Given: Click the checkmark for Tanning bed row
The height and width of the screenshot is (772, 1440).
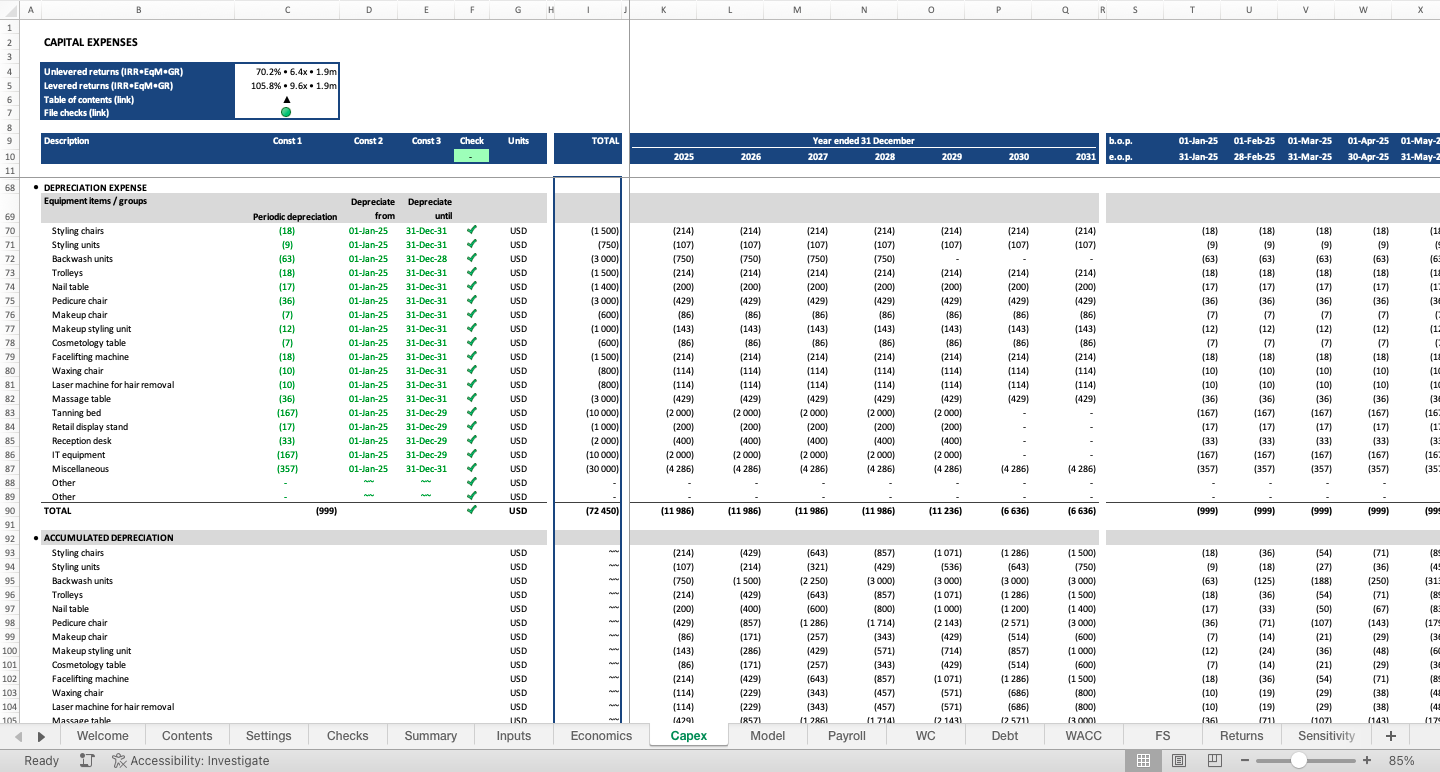Looking at the screenshot, I should 472,412.
